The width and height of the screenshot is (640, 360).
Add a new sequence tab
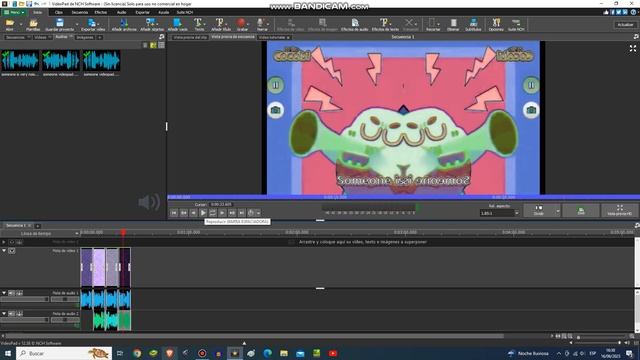38,226
